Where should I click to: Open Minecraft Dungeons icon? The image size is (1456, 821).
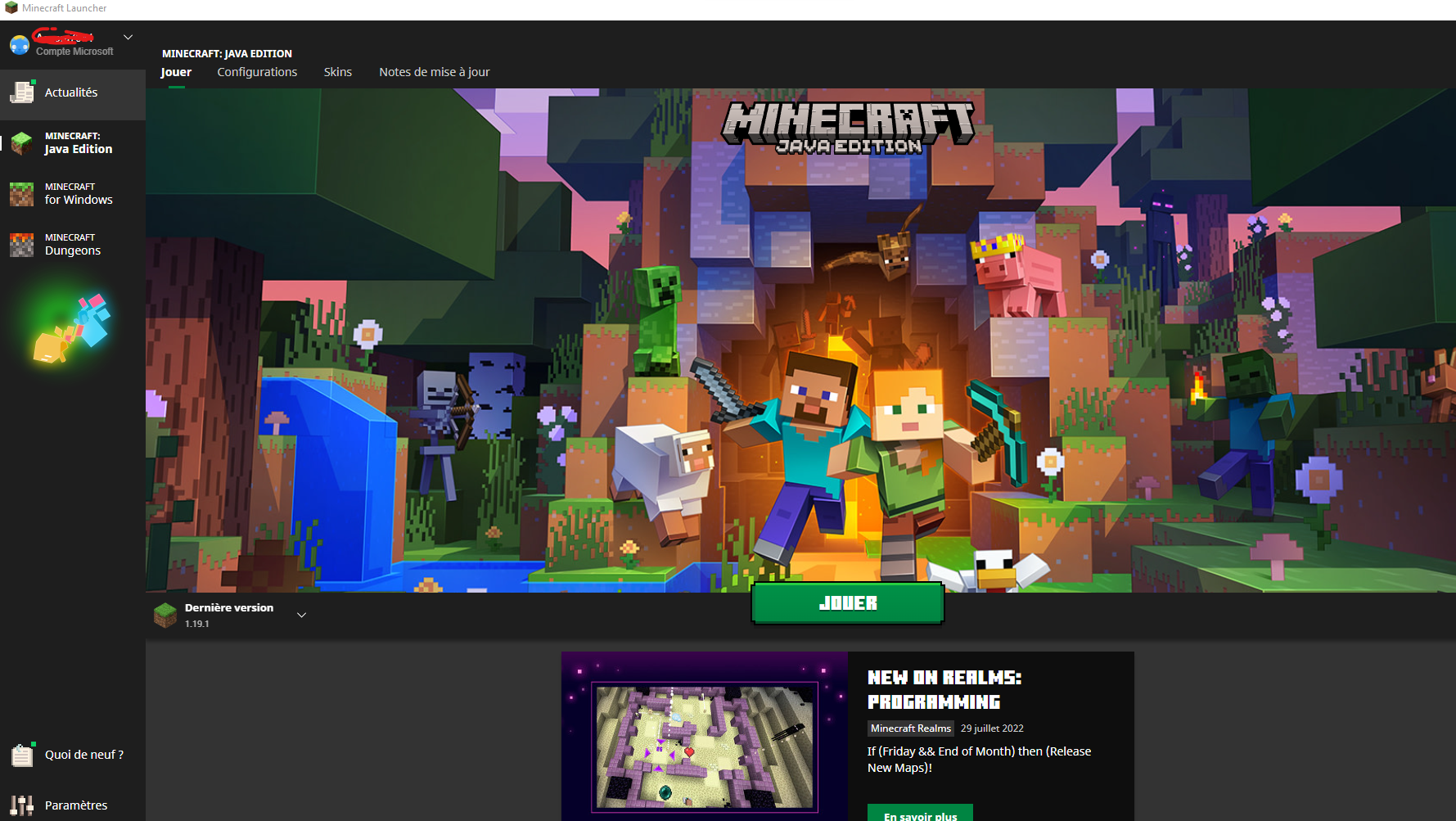(22, 245)
